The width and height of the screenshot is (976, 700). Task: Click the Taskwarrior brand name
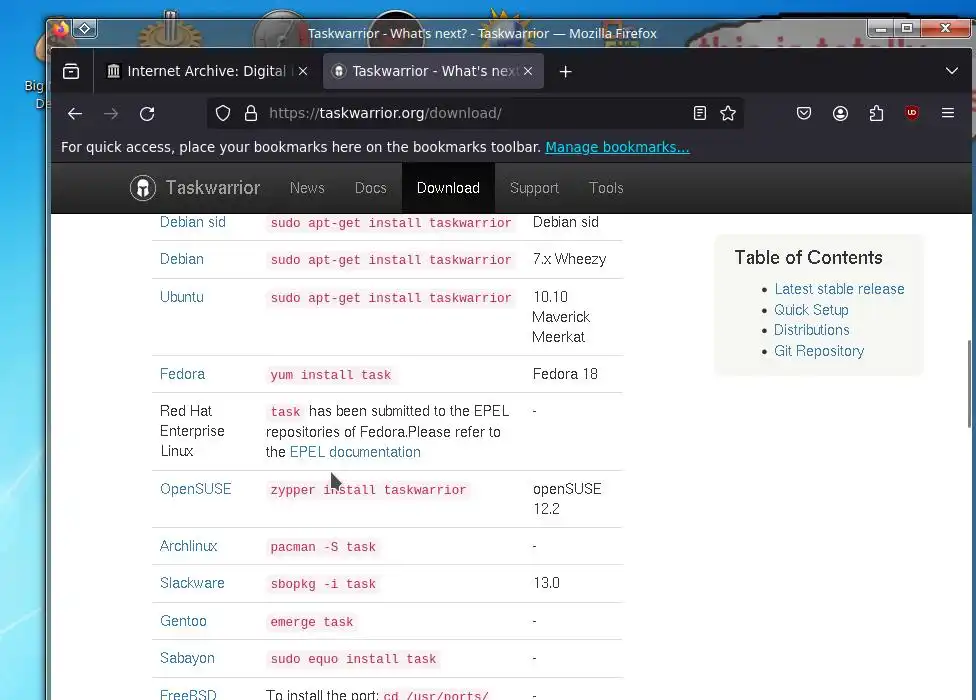213,188
